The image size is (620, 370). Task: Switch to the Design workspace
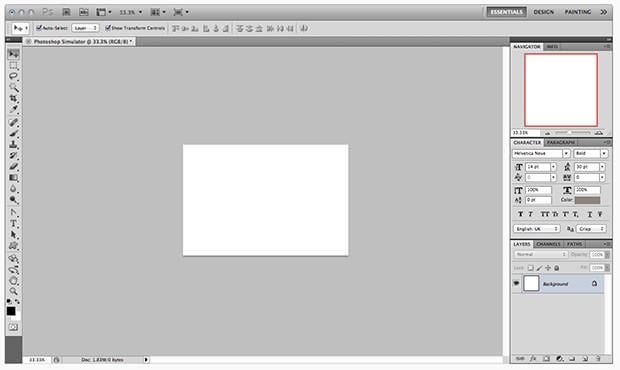544,12
